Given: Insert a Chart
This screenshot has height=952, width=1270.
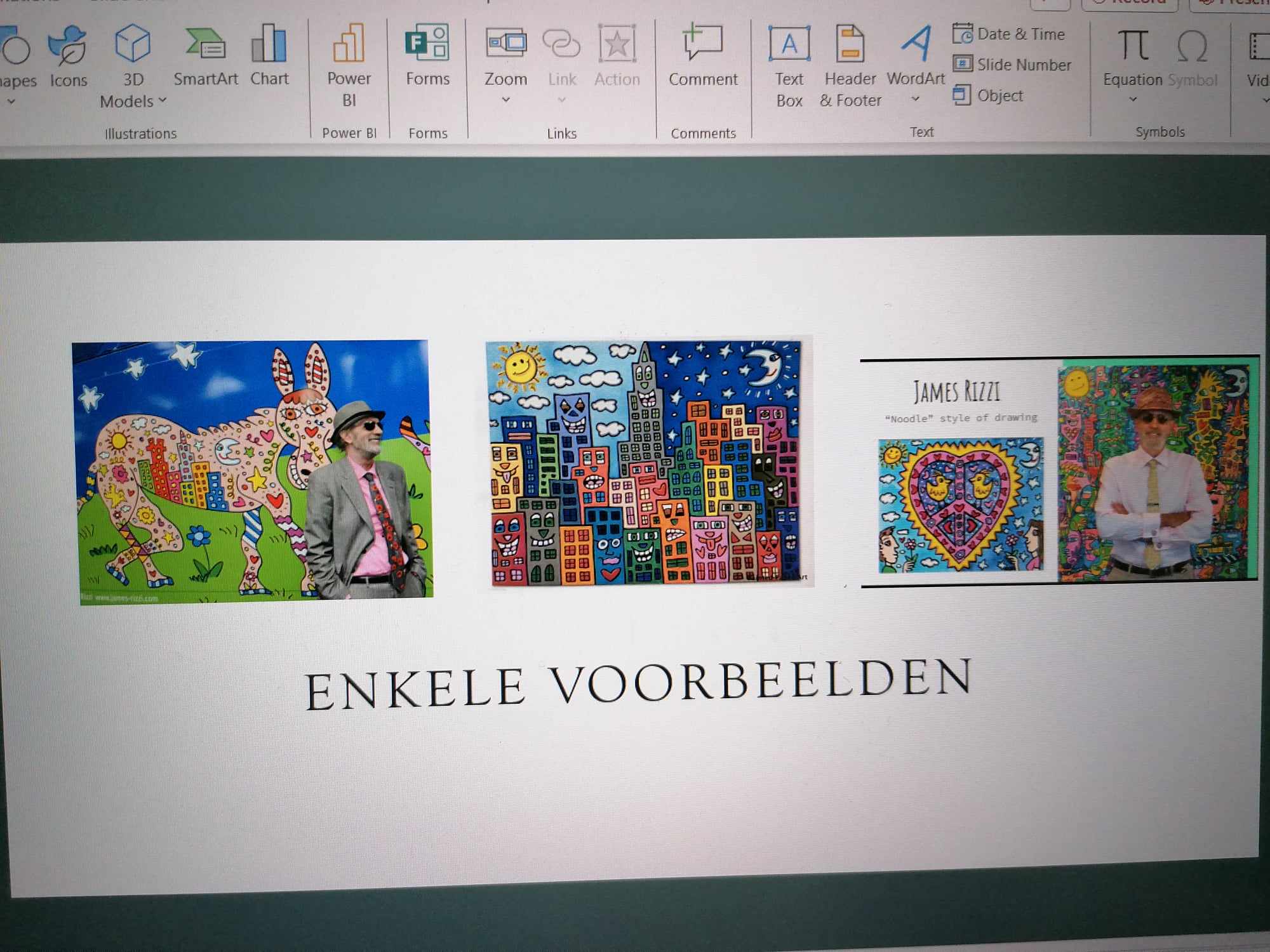Looking at the screenshot, I should (x=269, y=55).
